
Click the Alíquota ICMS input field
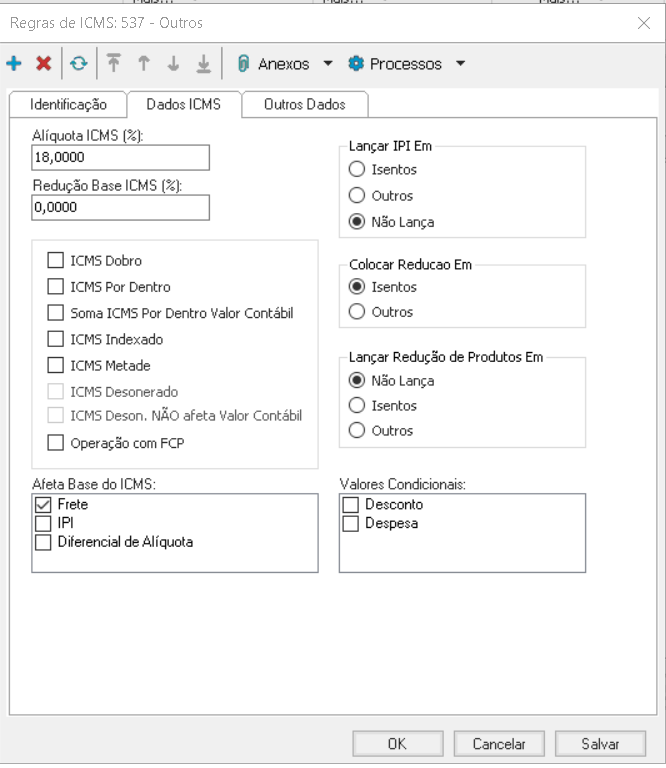point(120,158)
